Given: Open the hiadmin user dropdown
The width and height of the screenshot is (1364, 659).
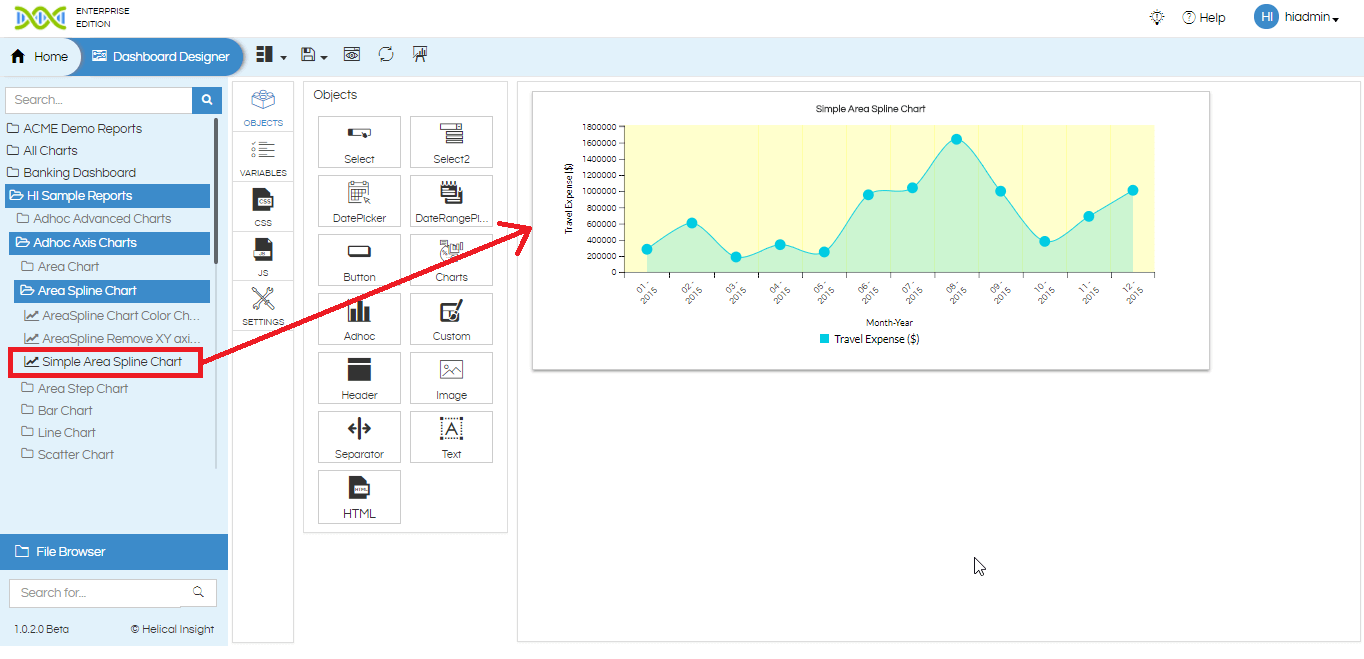Looking at the screenshot, I should (1312, 18).
